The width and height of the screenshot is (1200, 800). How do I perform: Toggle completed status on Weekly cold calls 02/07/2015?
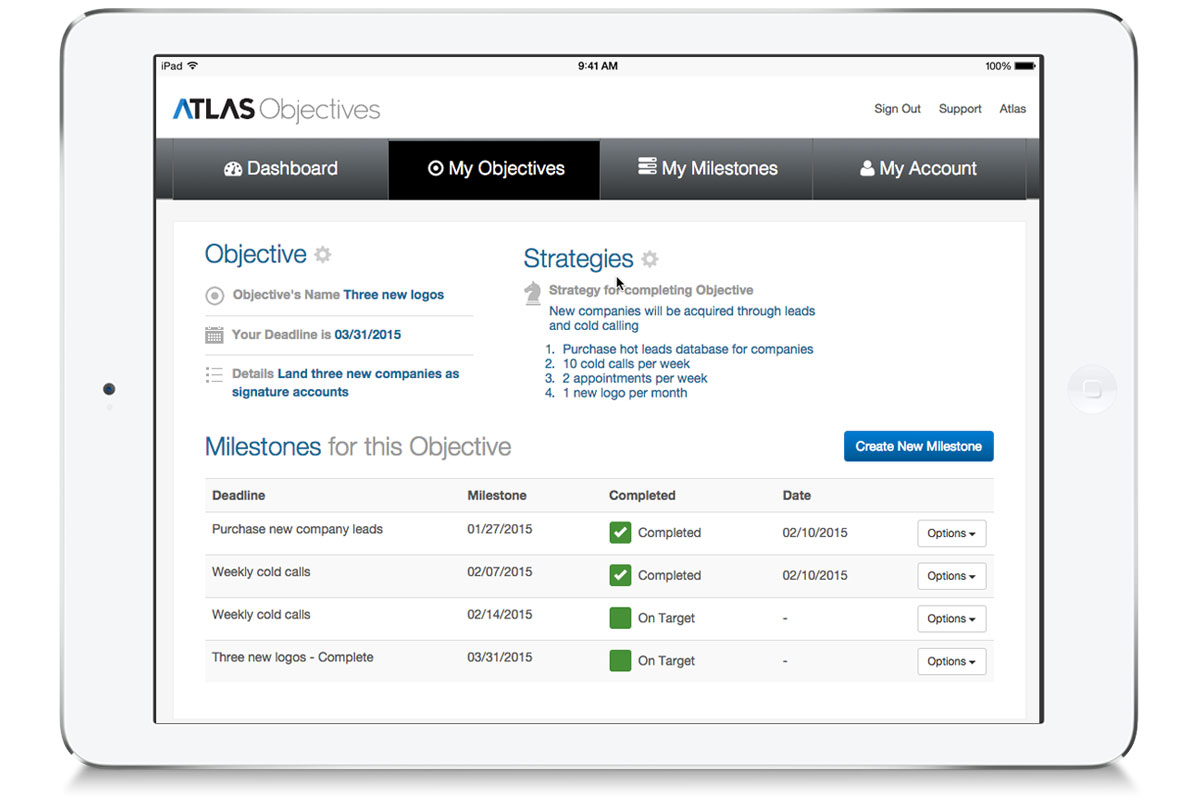(x=620, y=575)
